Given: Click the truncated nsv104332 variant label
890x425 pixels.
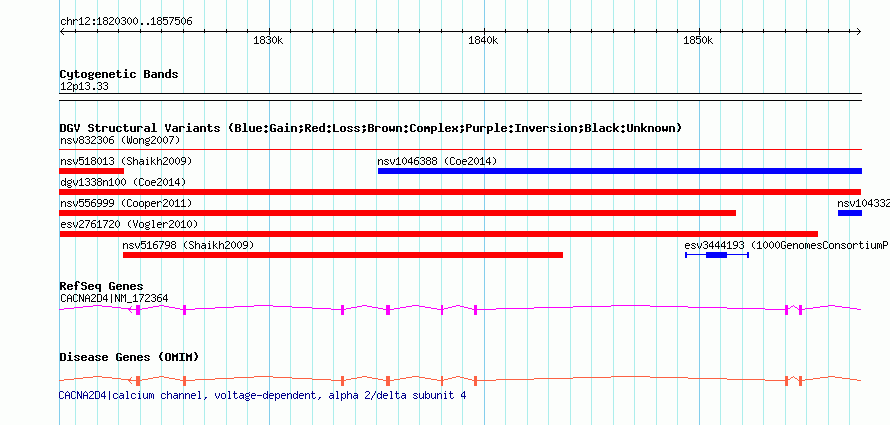Looking at the screenshot, I should [x=863, y=203].
